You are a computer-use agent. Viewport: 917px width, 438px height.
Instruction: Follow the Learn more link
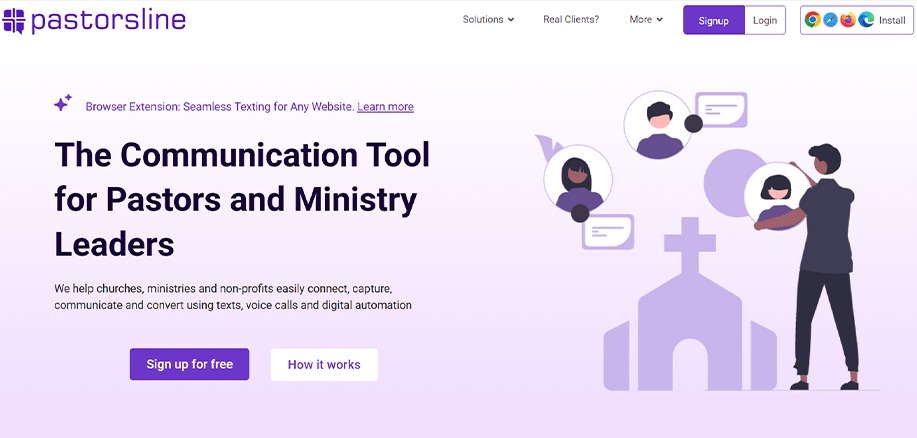[x=385, y=107]
